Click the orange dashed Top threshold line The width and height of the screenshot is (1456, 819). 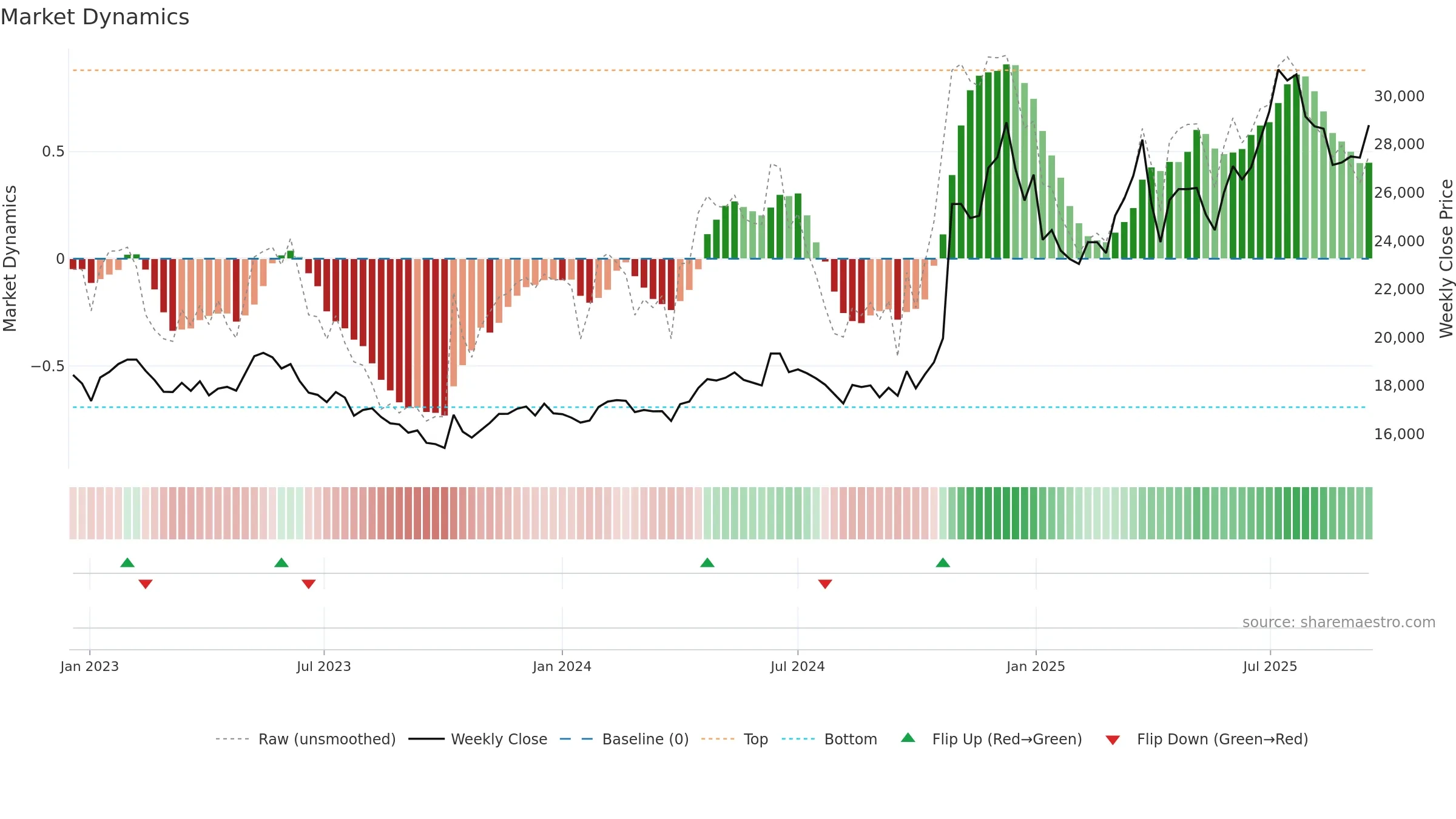click(720, 70)
